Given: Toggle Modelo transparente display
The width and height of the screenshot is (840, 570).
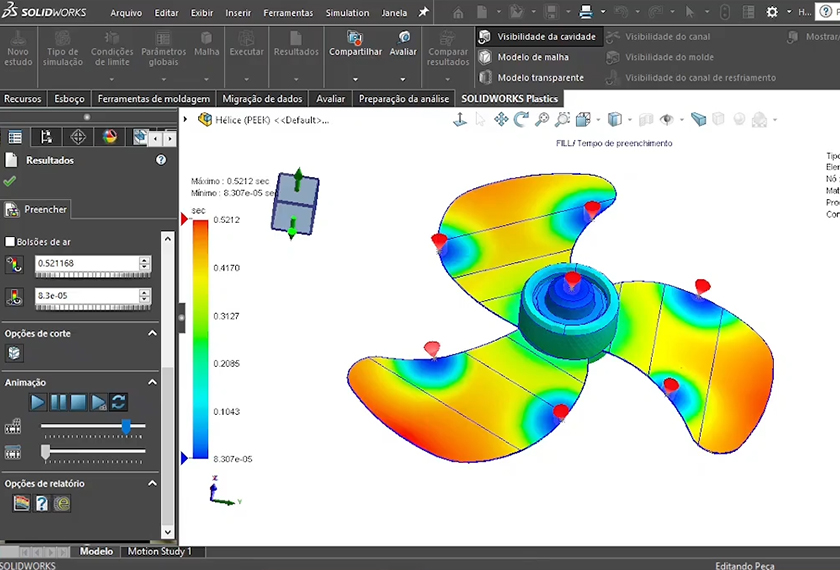Looking at the screenshot, I should click(531, 78).
